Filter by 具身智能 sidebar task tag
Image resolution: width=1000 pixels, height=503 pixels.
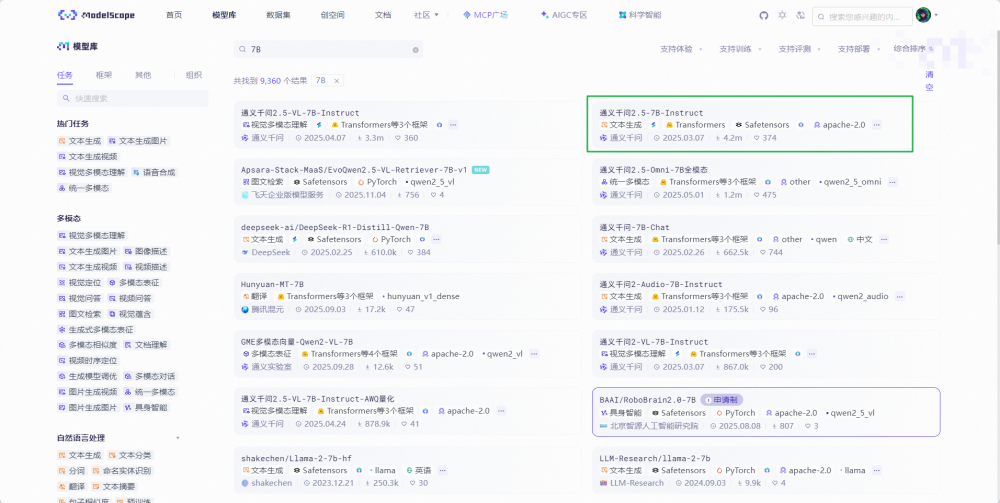[x=146, y=407]
